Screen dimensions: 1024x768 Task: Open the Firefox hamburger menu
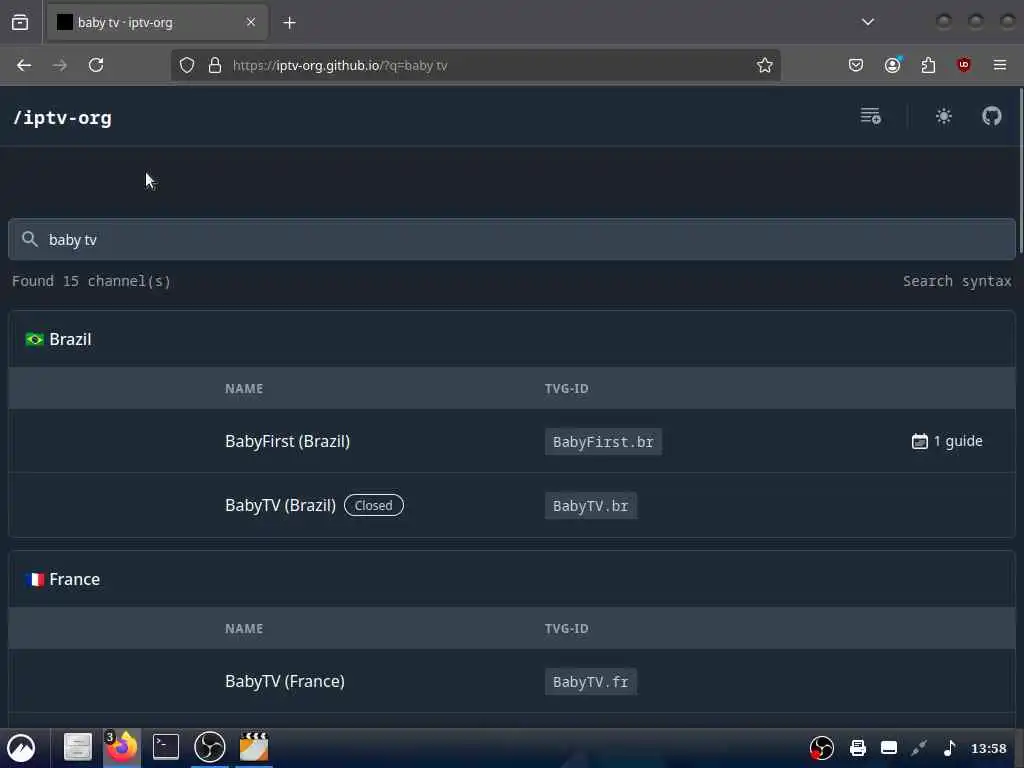pos(1000,65)
